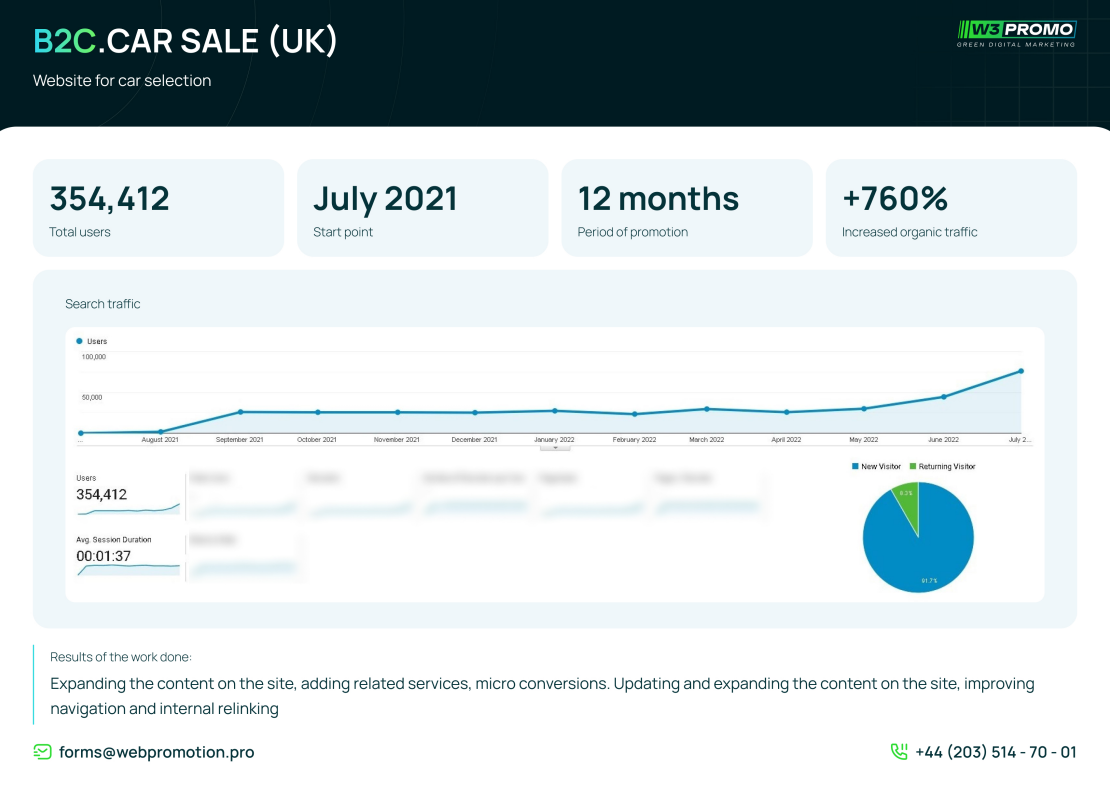This screenshot has height=791, width=1110.
Task: Click the green Returning Visitor pie slice
Action: pos(908,505)
